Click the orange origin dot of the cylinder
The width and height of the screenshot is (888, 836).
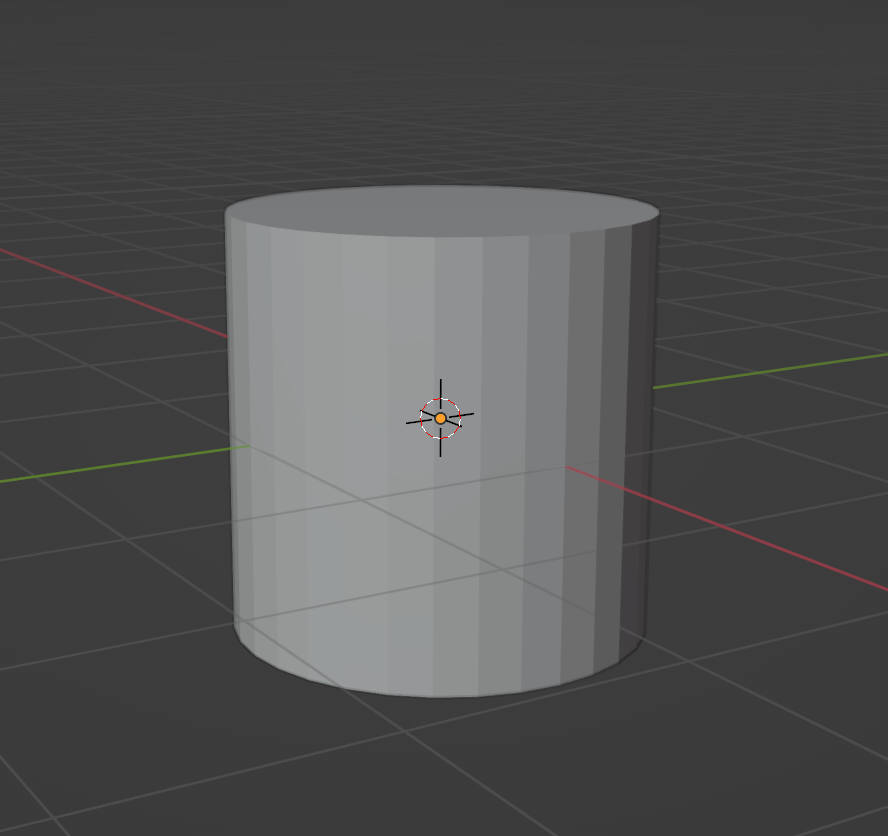click(x=441, y=419)
